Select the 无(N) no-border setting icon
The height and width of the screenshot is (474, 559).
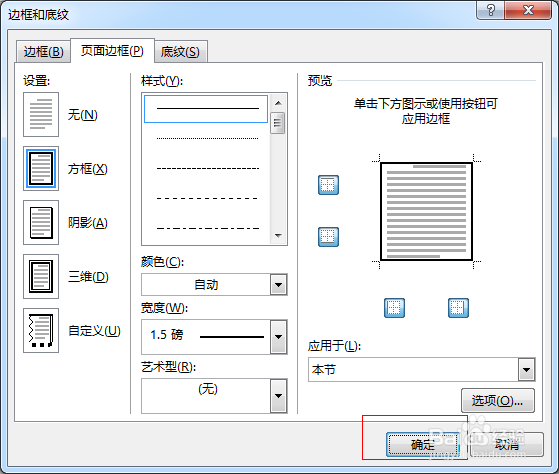pos(41,114)
